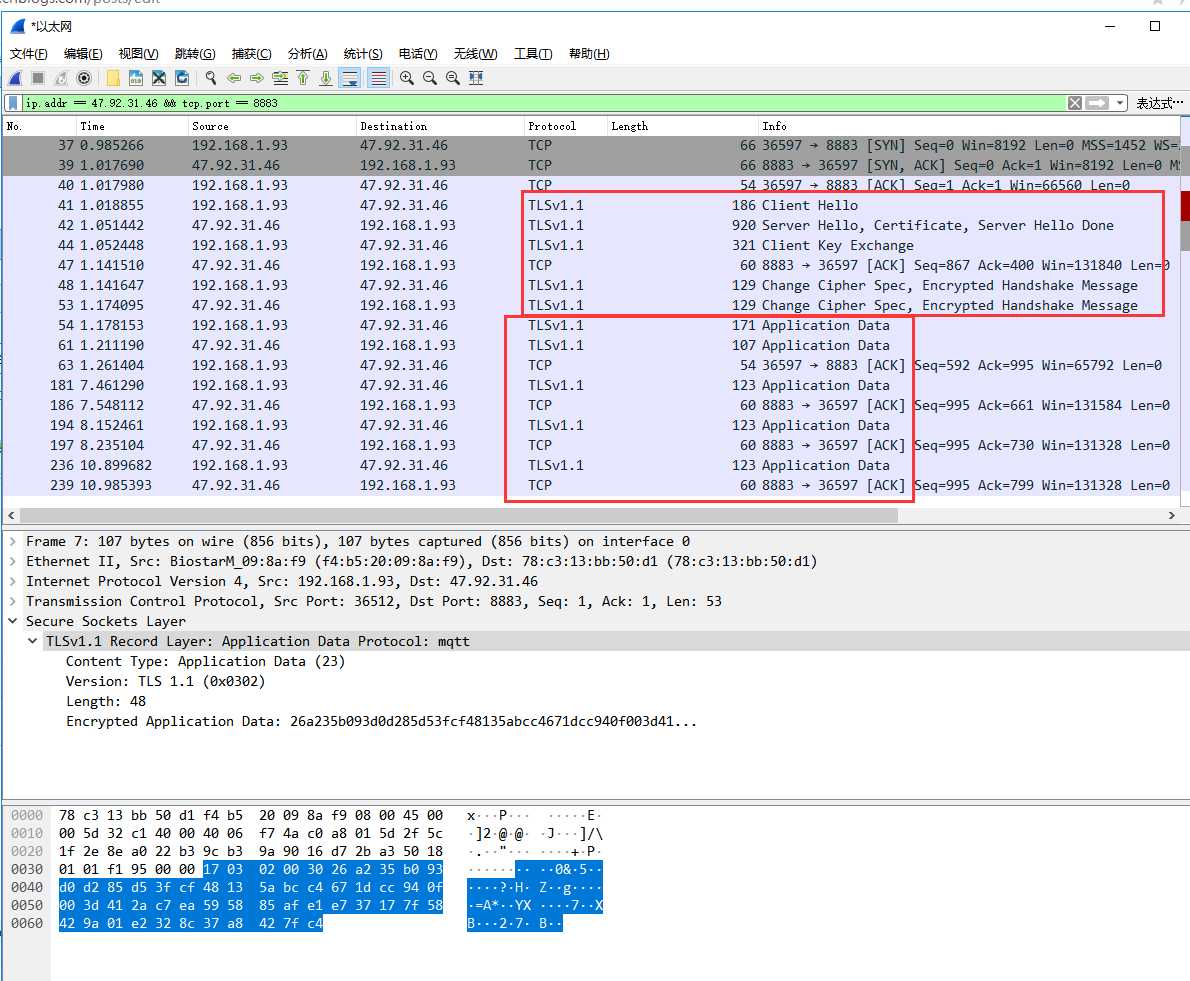
Task: Open the 视图(V) menu
Action: tap(138, 54)
